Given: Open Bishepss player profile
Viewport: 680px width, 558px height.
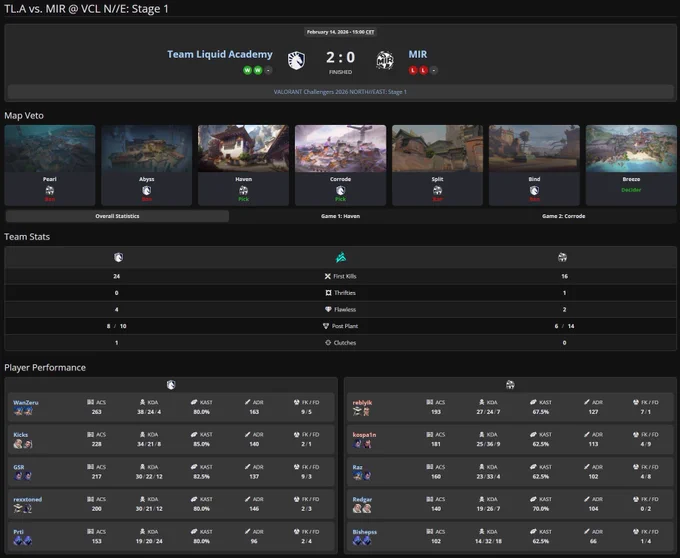Looking at the screenshot, I should (x=365, y=532).
